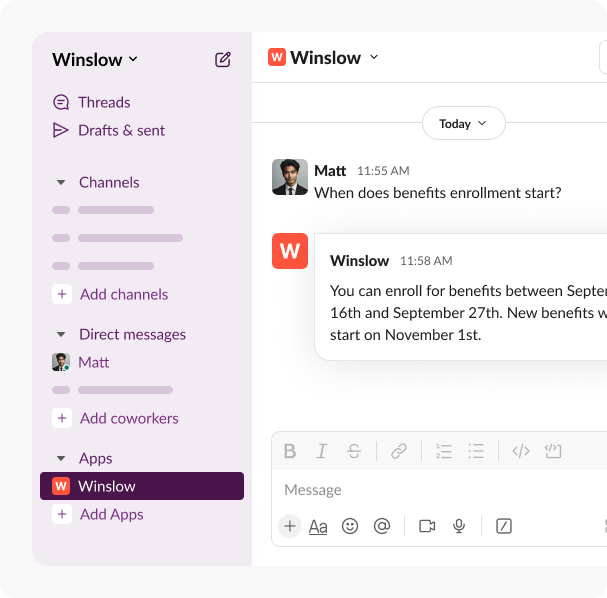
Task: Open the Threads view
Action: (x=92, y=102)
